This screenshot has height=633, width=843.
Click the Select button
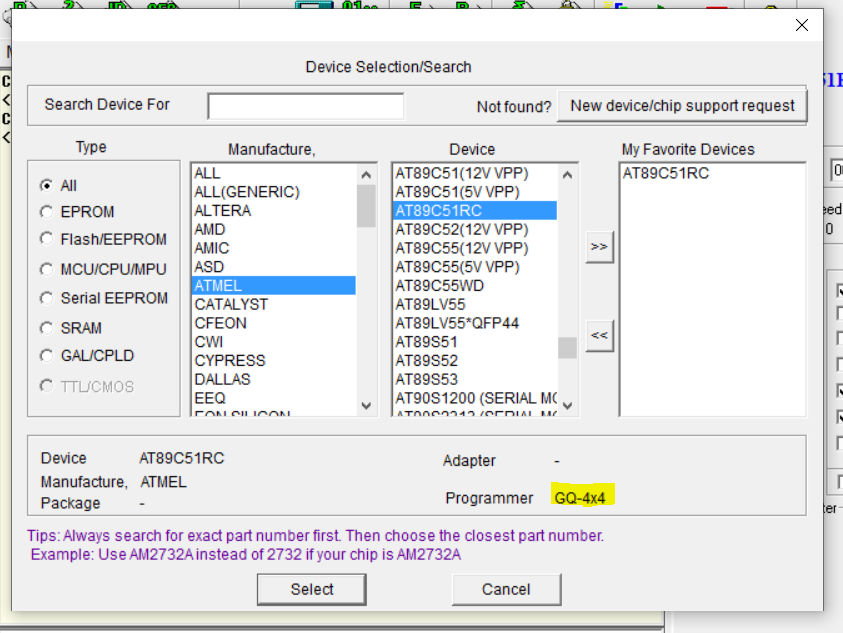tap(312, 589)
